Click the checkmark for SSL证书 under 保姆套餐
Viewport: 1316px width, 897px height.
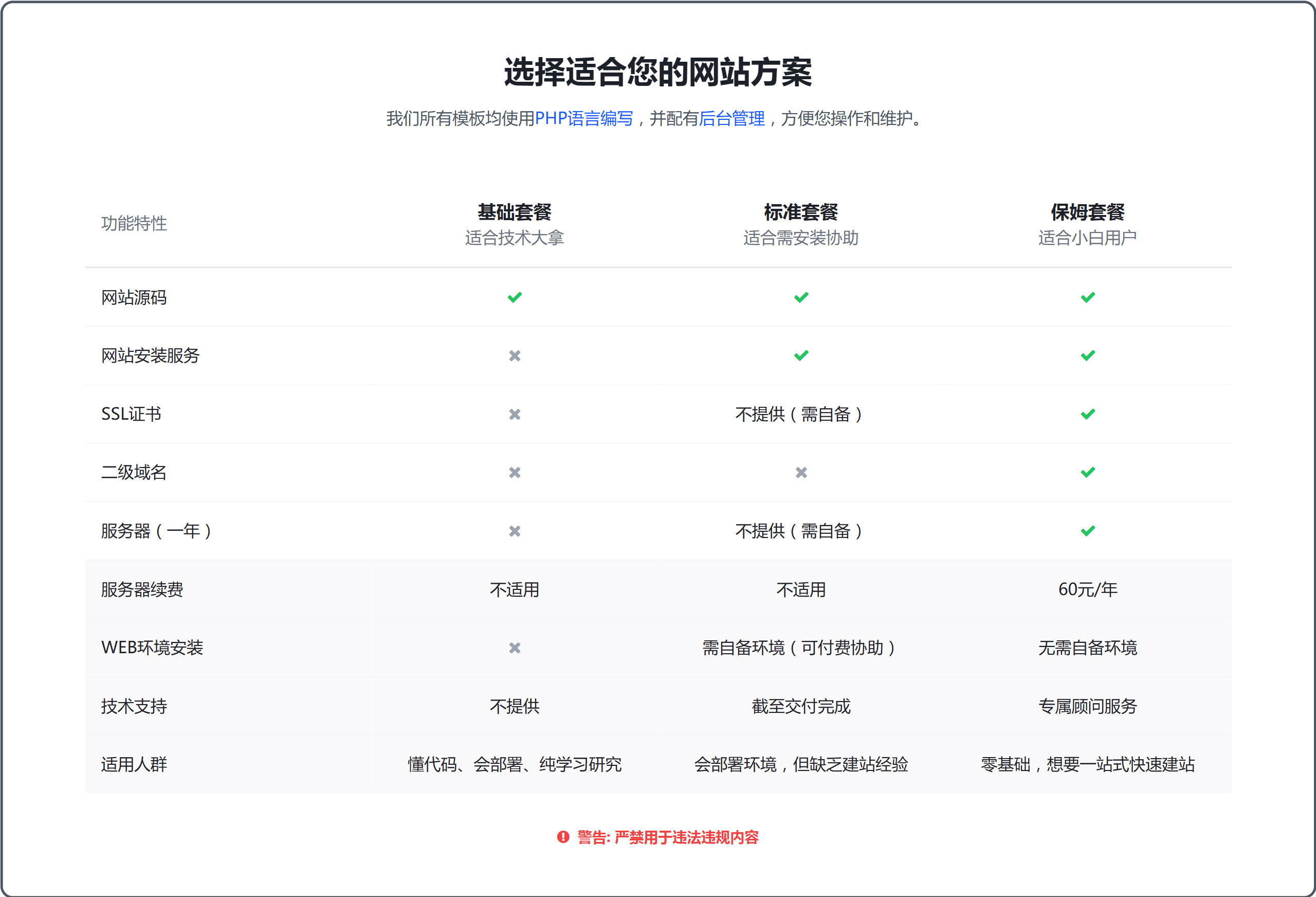point(1087,414)
